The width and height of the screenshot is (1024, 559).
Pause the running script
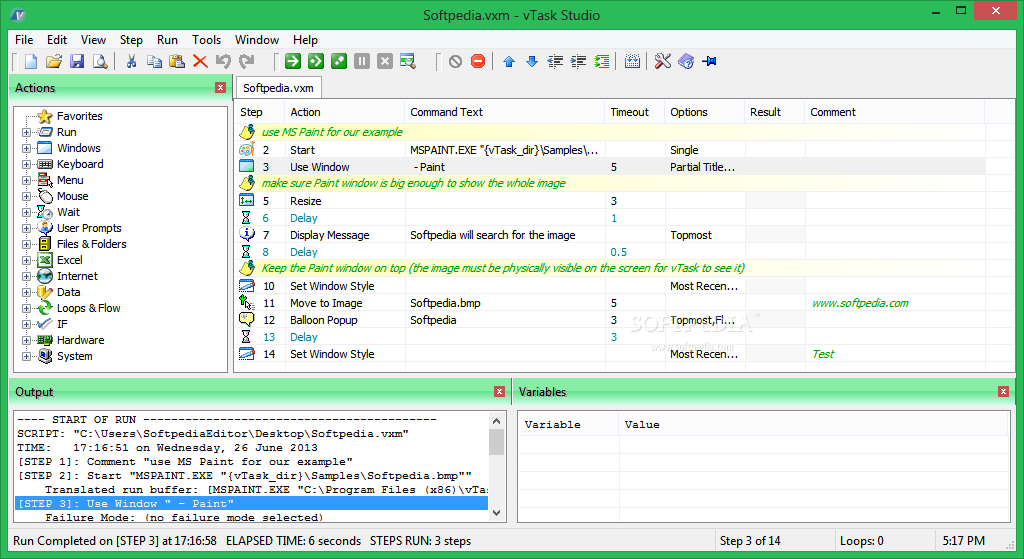pyautogui.click(x=362, y=61)
